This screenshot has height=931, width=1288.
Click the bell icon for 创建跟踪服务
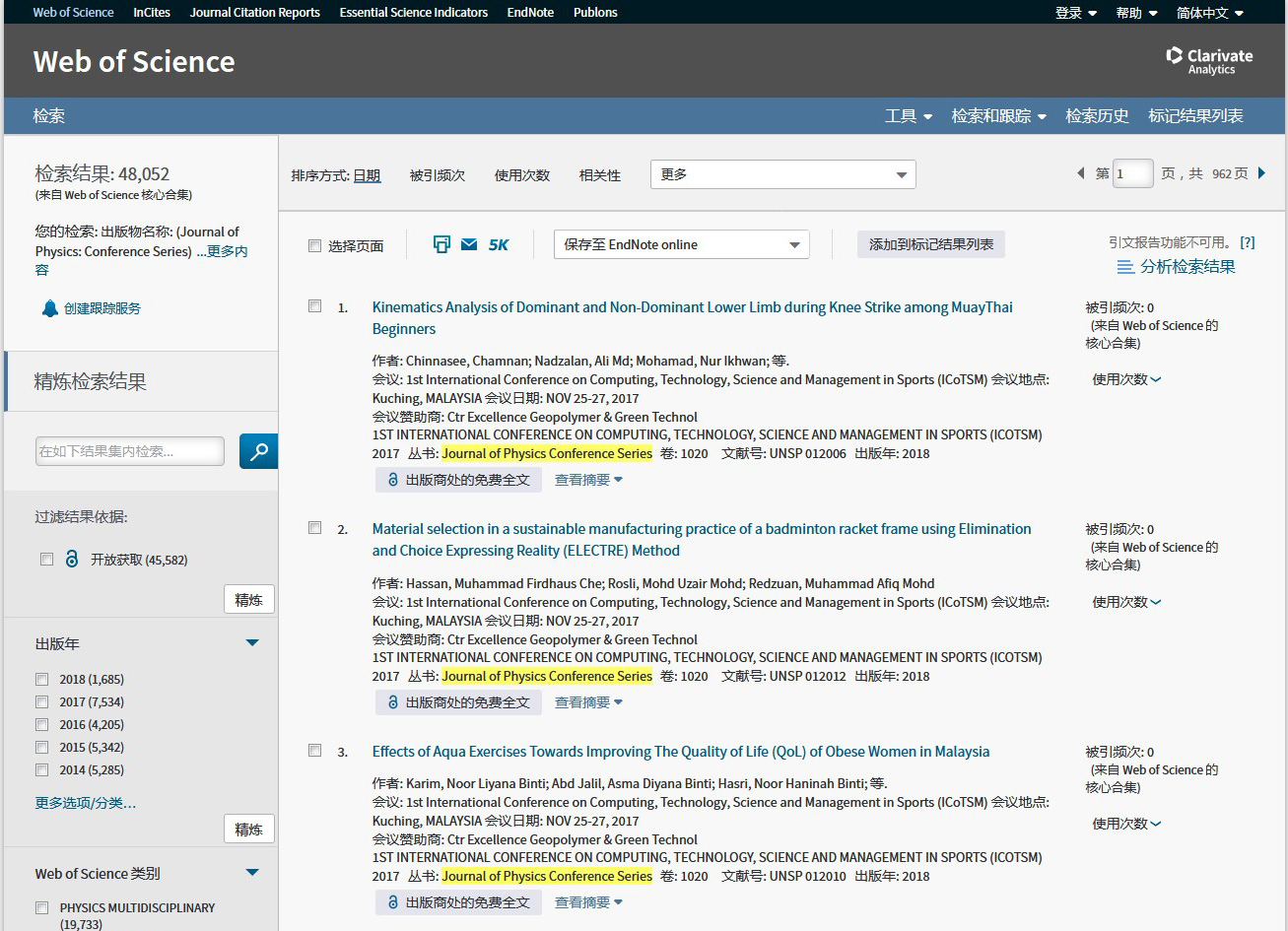tap(49, 308)
